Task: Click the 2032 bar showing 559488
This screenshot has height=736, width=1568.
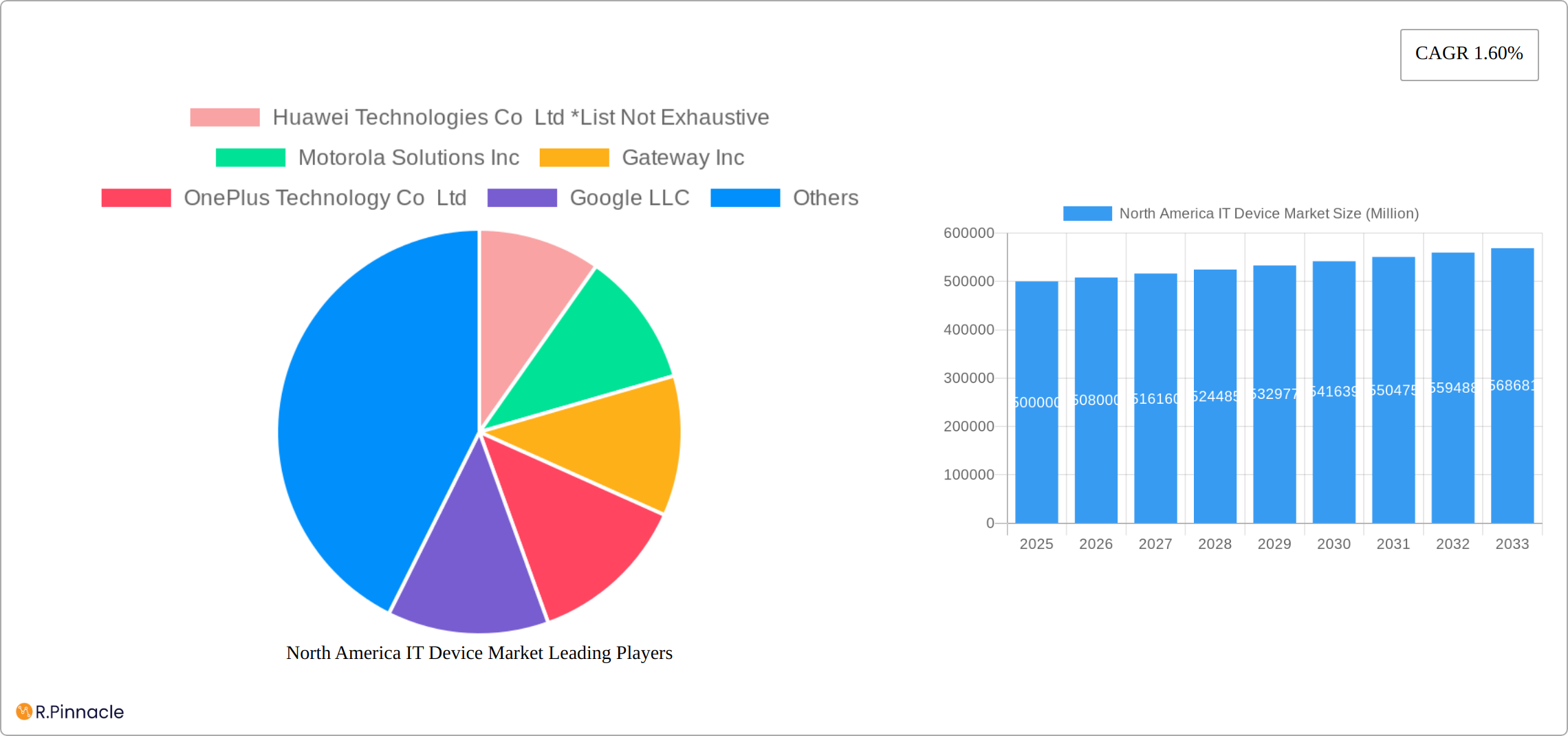Action: (x=1453, y=388)
